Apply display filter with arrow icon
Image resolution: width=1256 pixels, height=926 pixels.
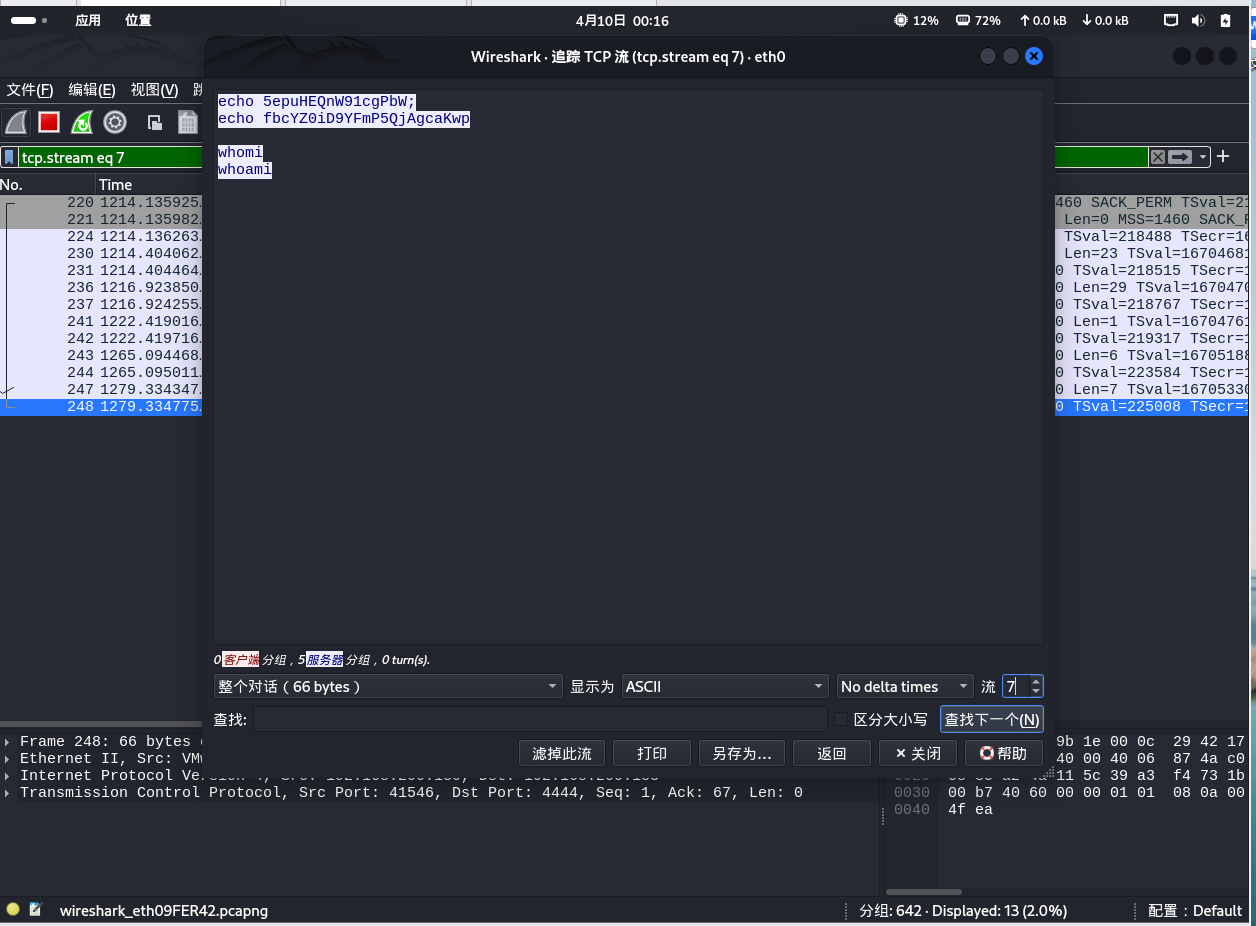[x=1180, y=157]
